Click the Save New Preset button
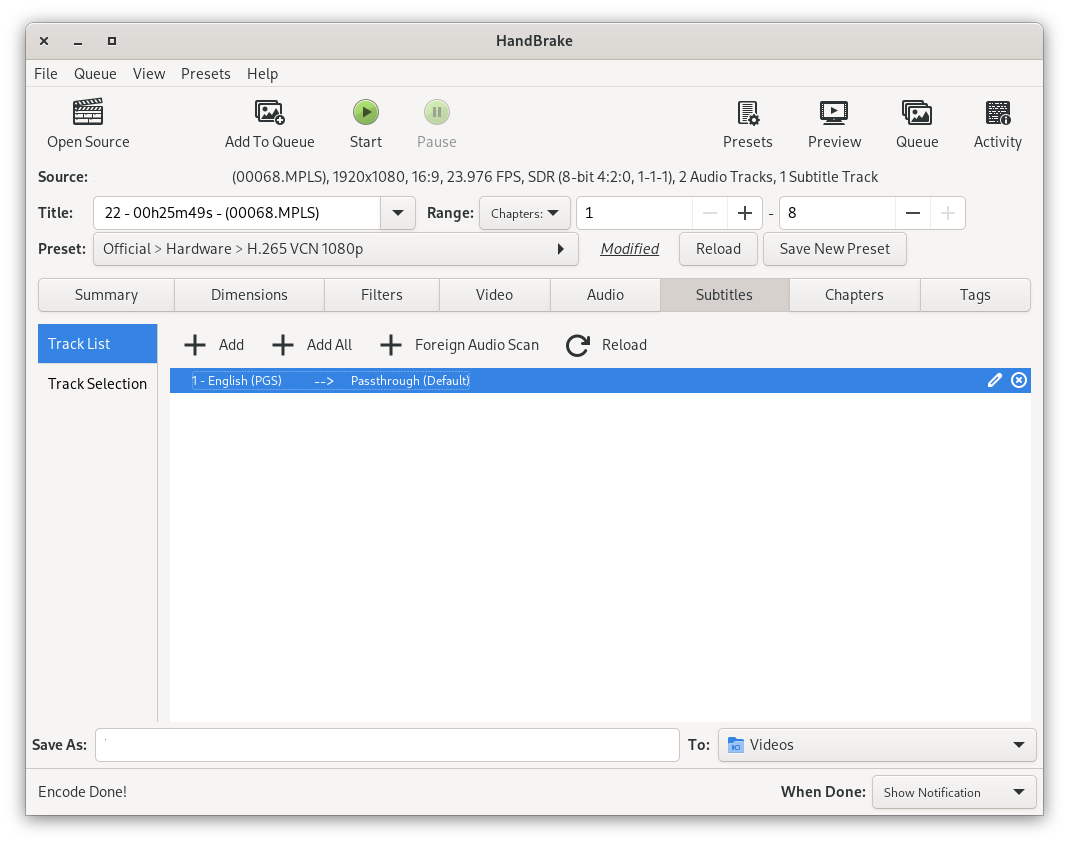The width and height of the screenshot is (1069, 844). (x=834, y=249)
